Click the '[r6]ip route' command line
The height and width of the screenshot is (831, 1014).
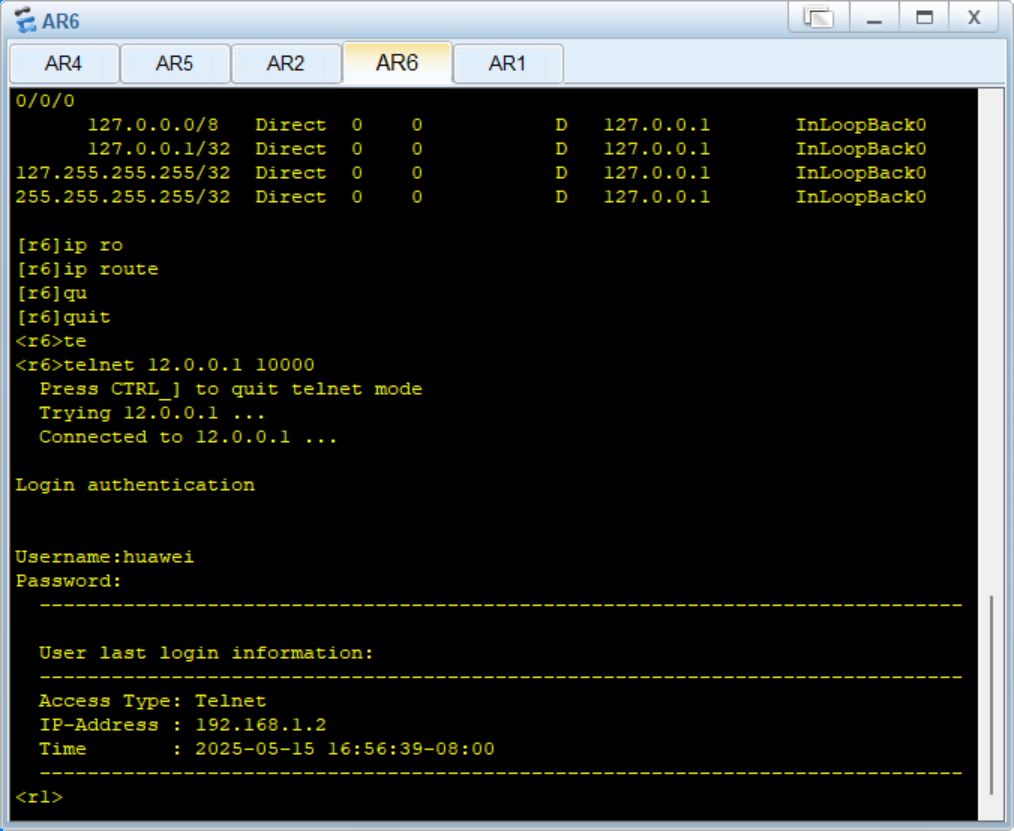pos(87,269)
